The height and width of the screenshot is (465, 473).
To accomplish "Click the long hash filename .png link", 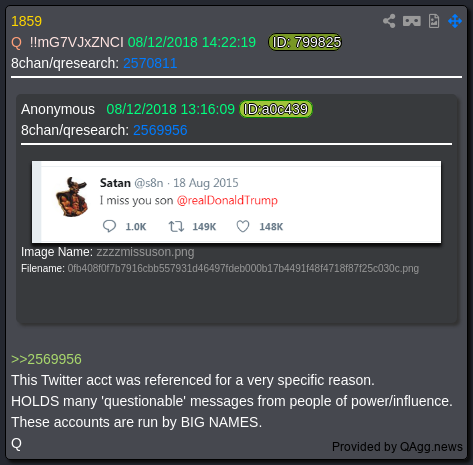I will pos(243,268).
